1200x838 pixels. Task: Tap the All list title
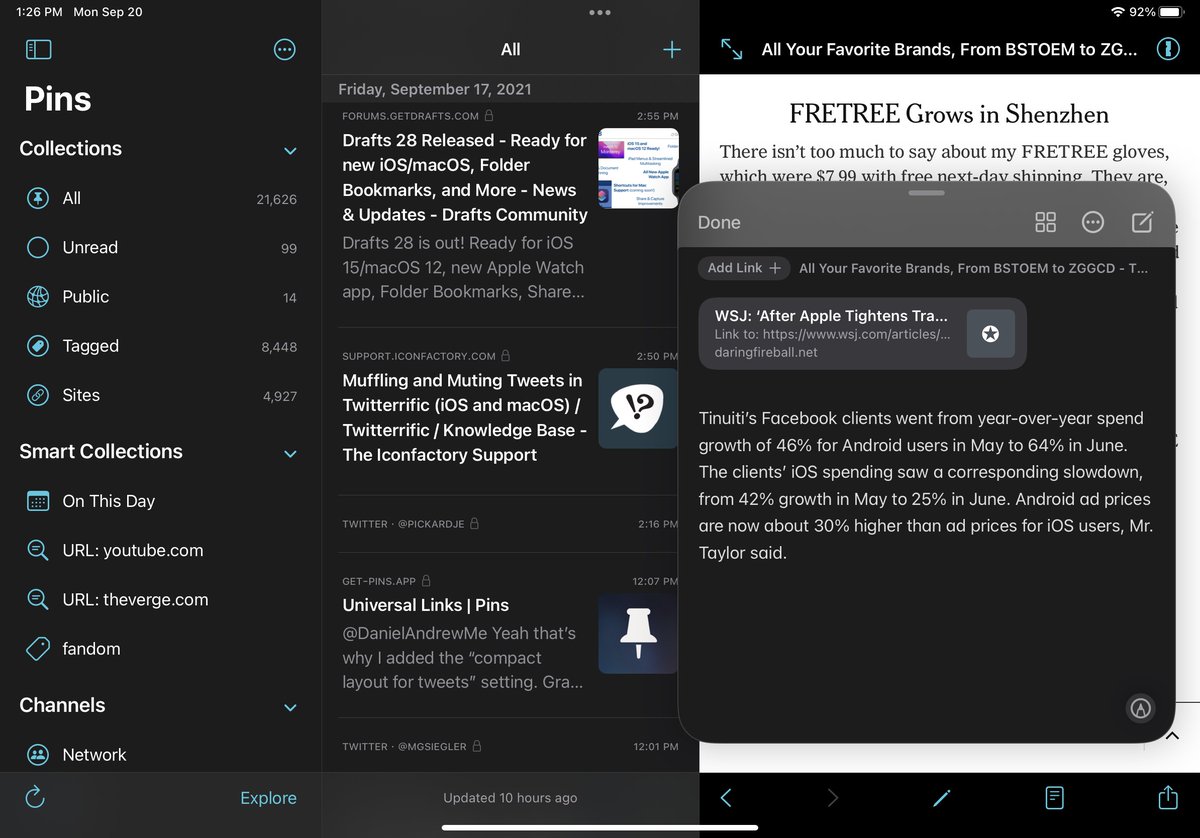point(510,49)
